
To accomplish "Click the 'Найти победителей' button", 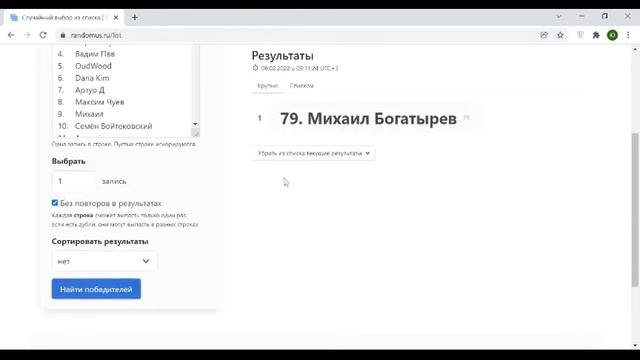I will (x=96, y=289).
